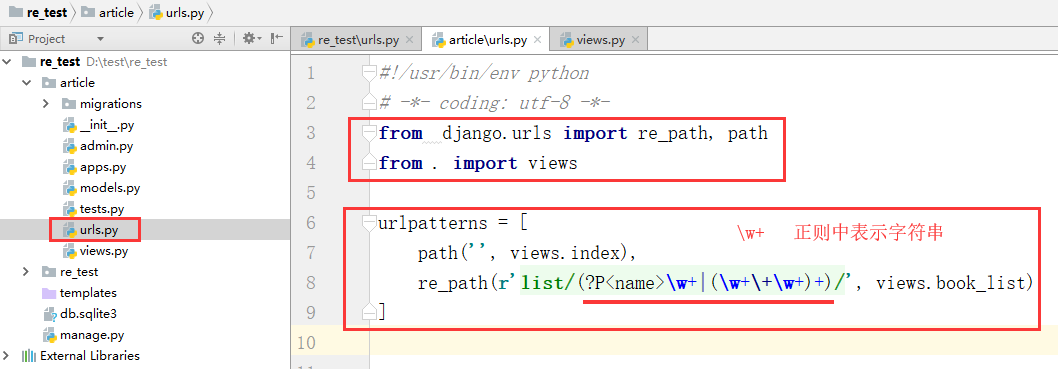
Task: Click line number 5 in gutter
Action: pyautogui.click(x=311, y=193)
